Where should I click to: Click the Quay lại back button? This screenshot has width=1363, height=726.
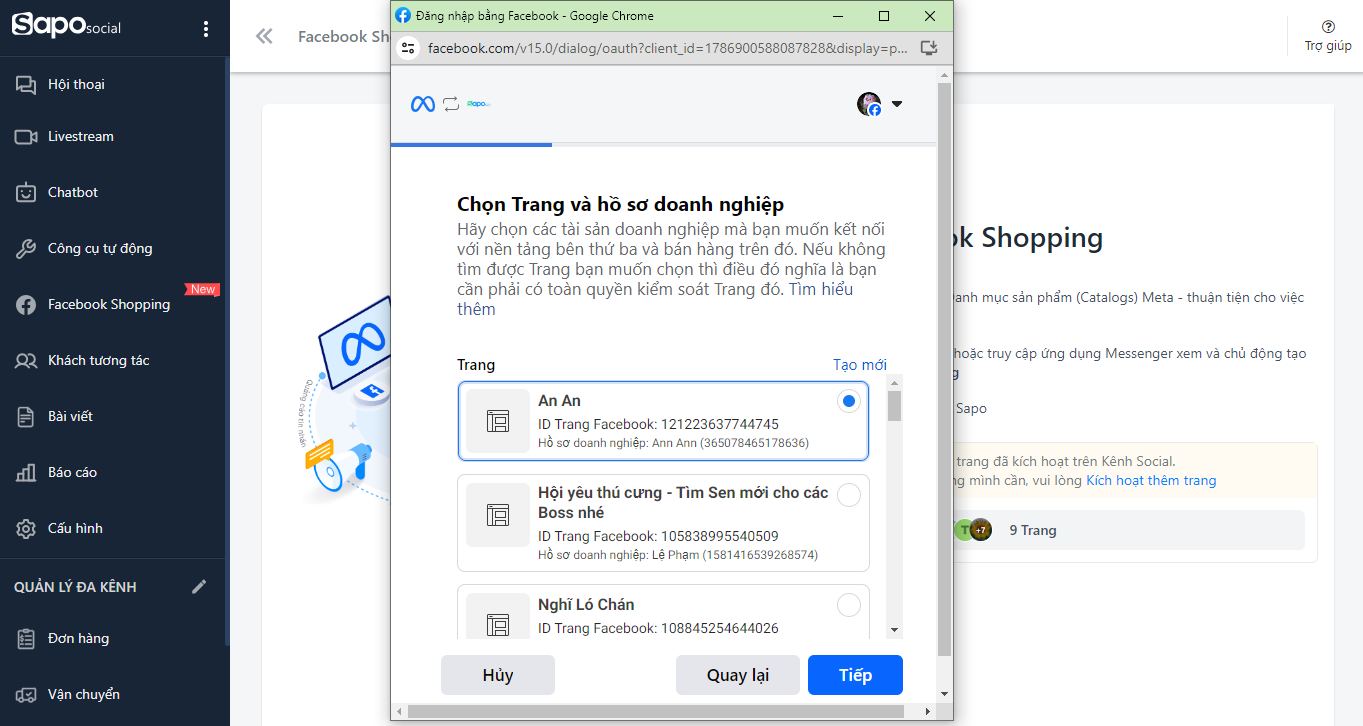point(738,675)
